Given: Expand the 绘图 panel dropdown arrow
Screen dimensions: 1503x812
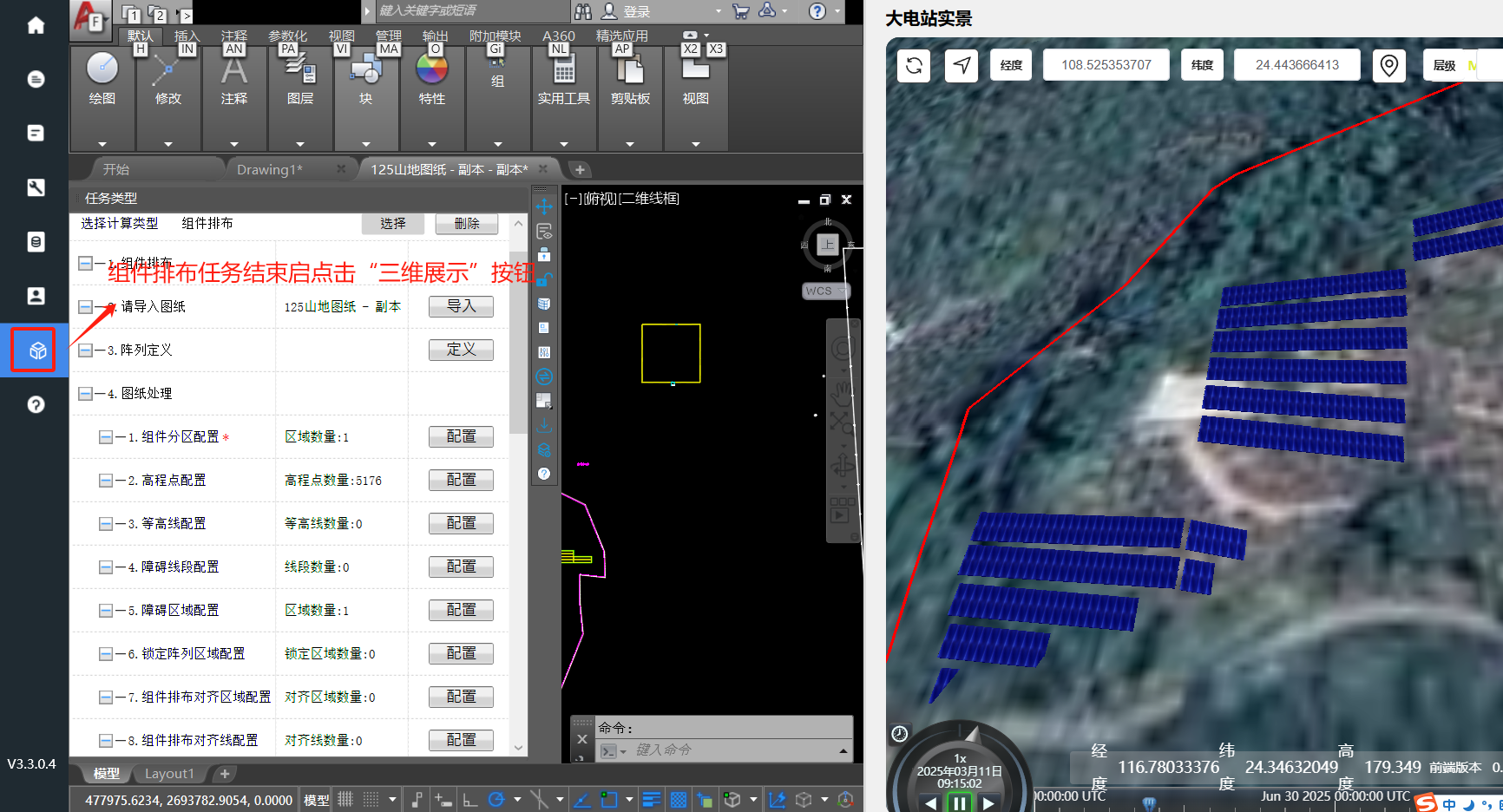Looking at the screenshot, I should [x=102, y=144].
